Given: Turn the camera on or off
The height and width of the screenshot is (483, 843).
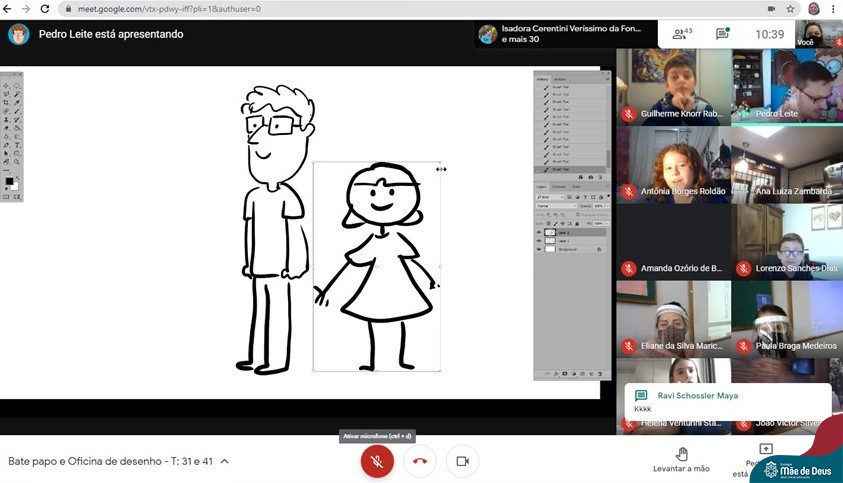Looking at the screenshot, I should pyautogui.click(x=462, y=461).
